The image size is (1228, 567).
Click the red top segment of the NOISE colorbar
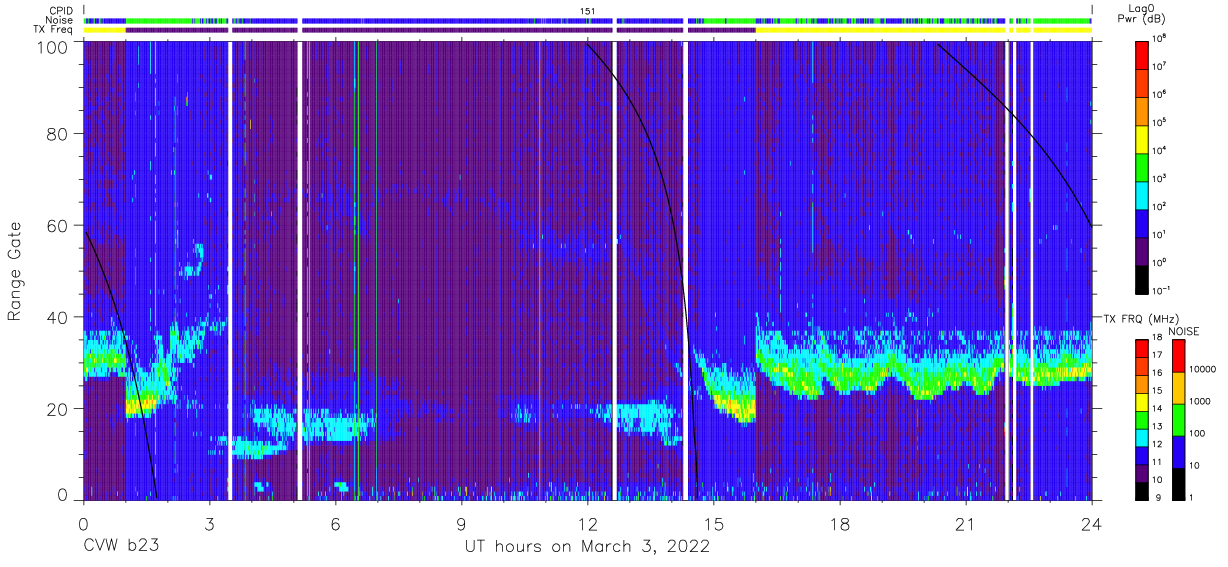click(1179, 356)
